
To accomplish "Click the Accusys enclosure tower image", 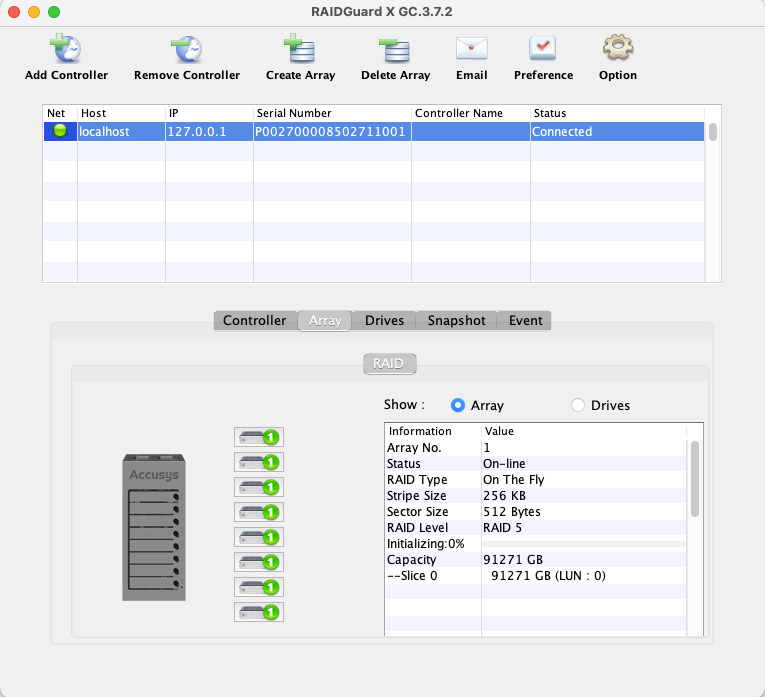I will tap(154, 527).
